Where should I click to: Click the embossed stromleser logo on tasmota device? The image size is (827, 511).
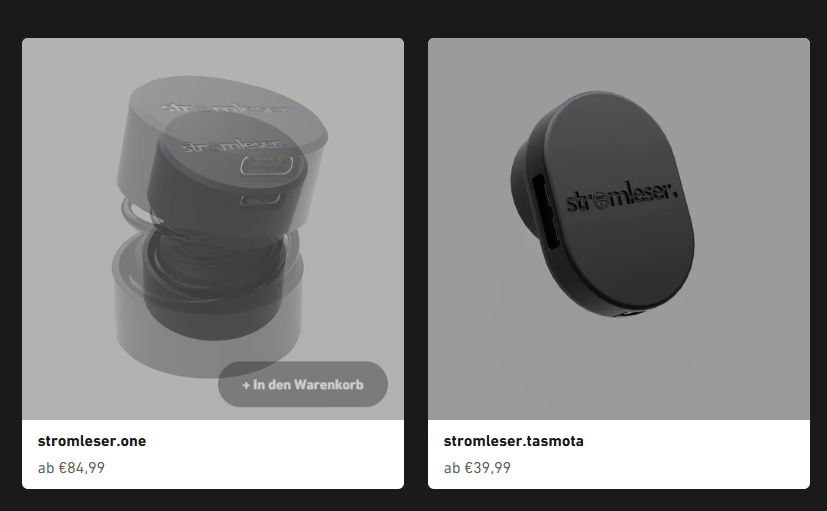point(621,196)
